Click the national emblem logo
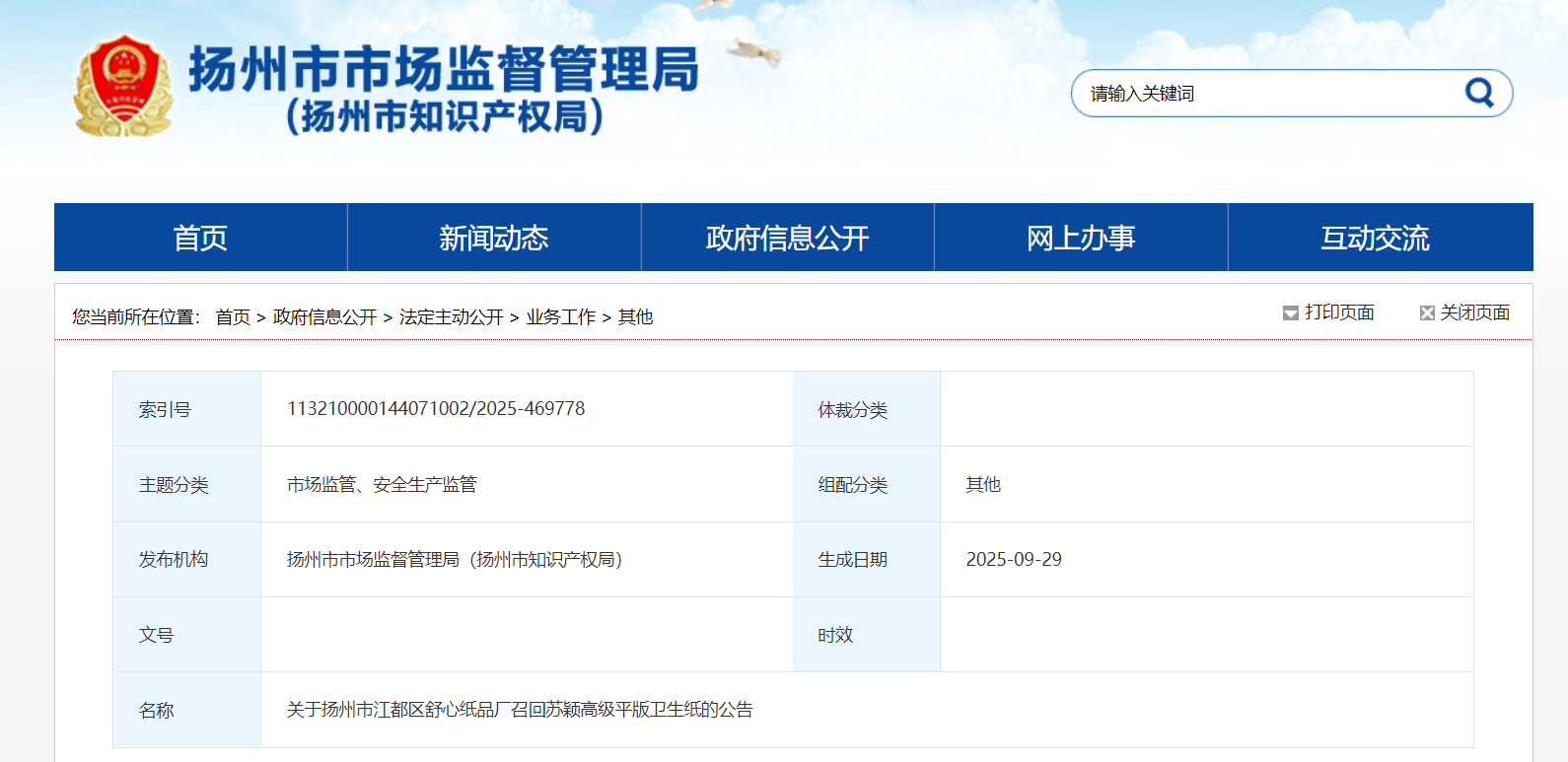 click(x=123, y=86)
